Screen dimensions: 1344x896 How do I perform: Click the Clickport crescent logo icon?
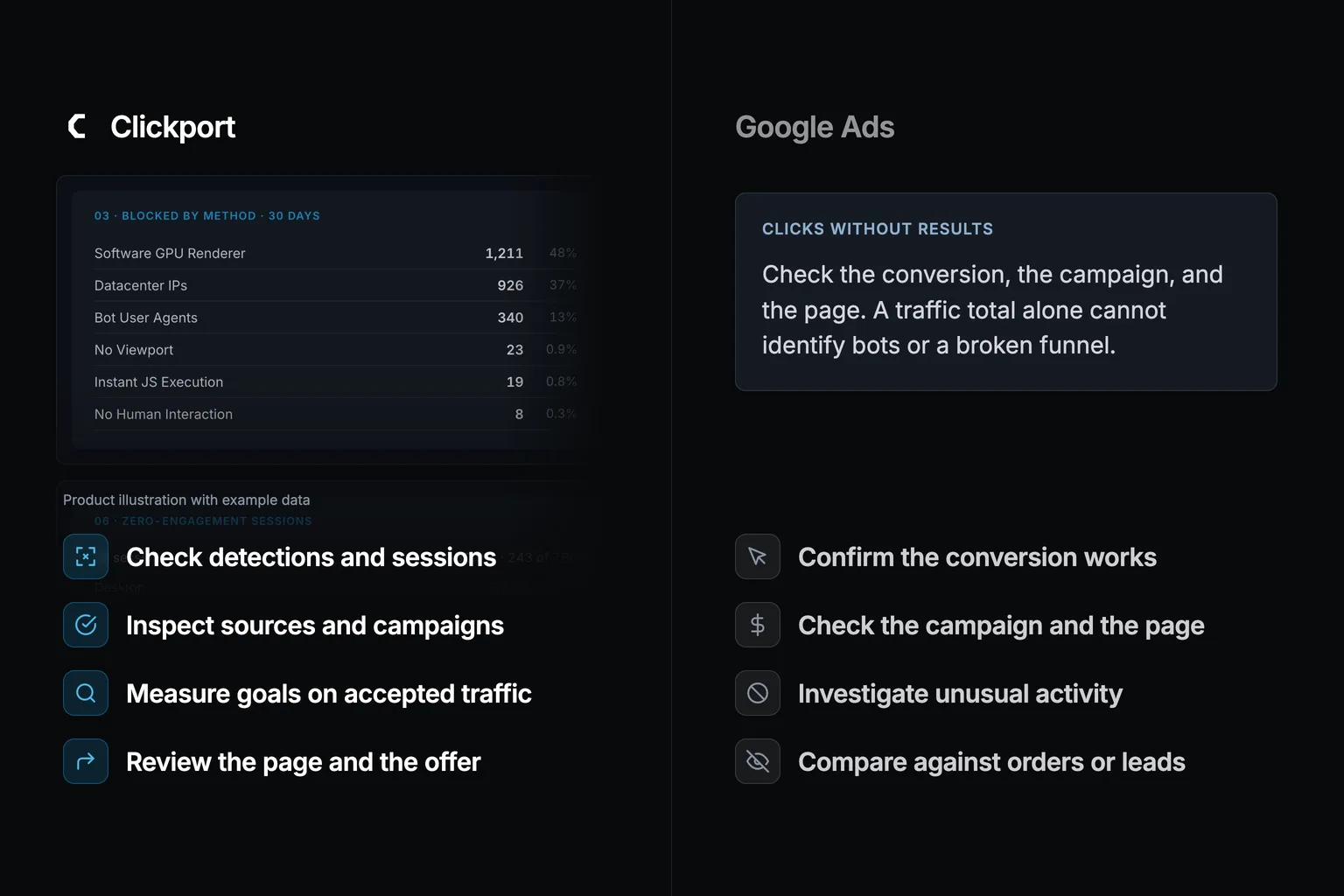(77, 126)
